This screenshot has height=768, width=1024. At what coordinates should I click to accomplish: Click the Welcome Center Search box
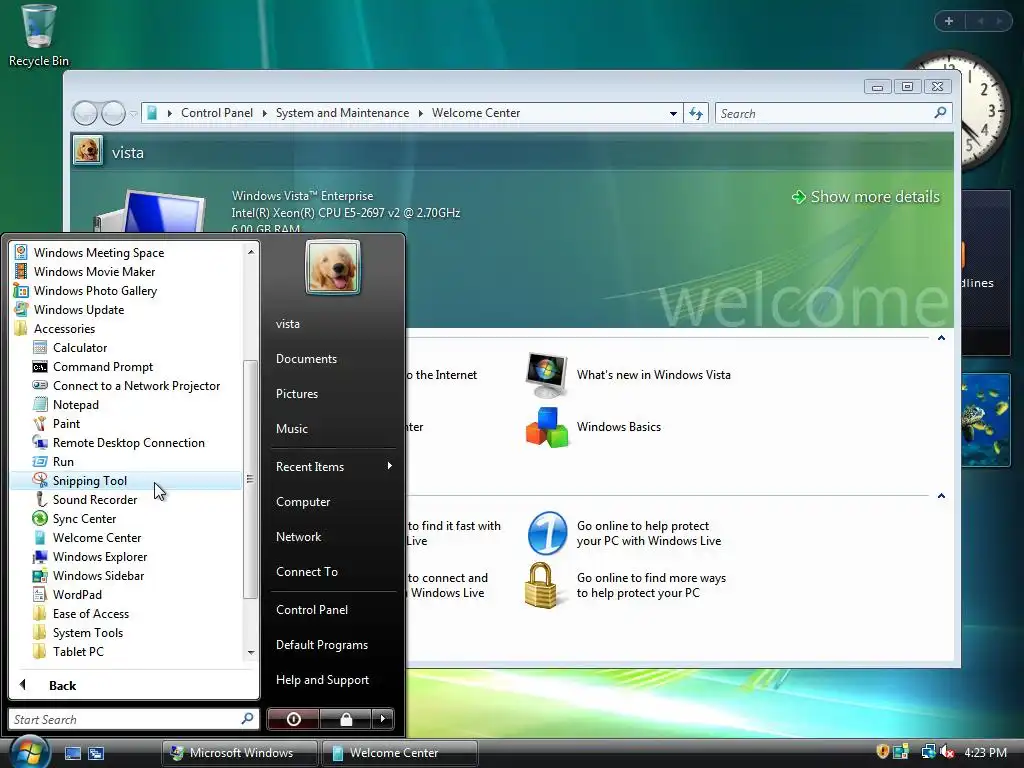click(833, 114)
